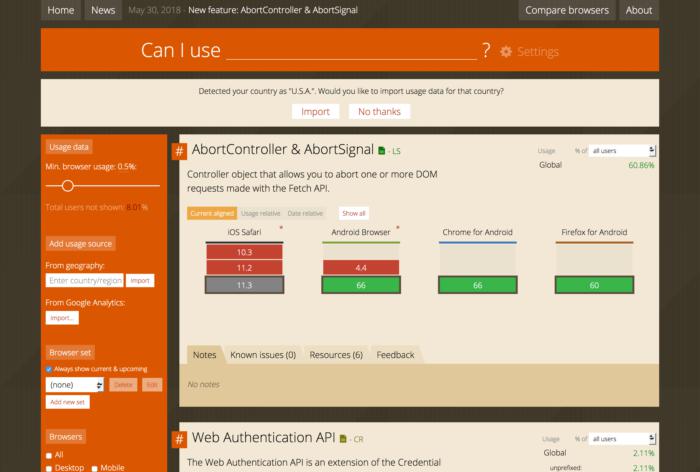
Task: Open News in top navigation
Action: click(x=103, y=10)
